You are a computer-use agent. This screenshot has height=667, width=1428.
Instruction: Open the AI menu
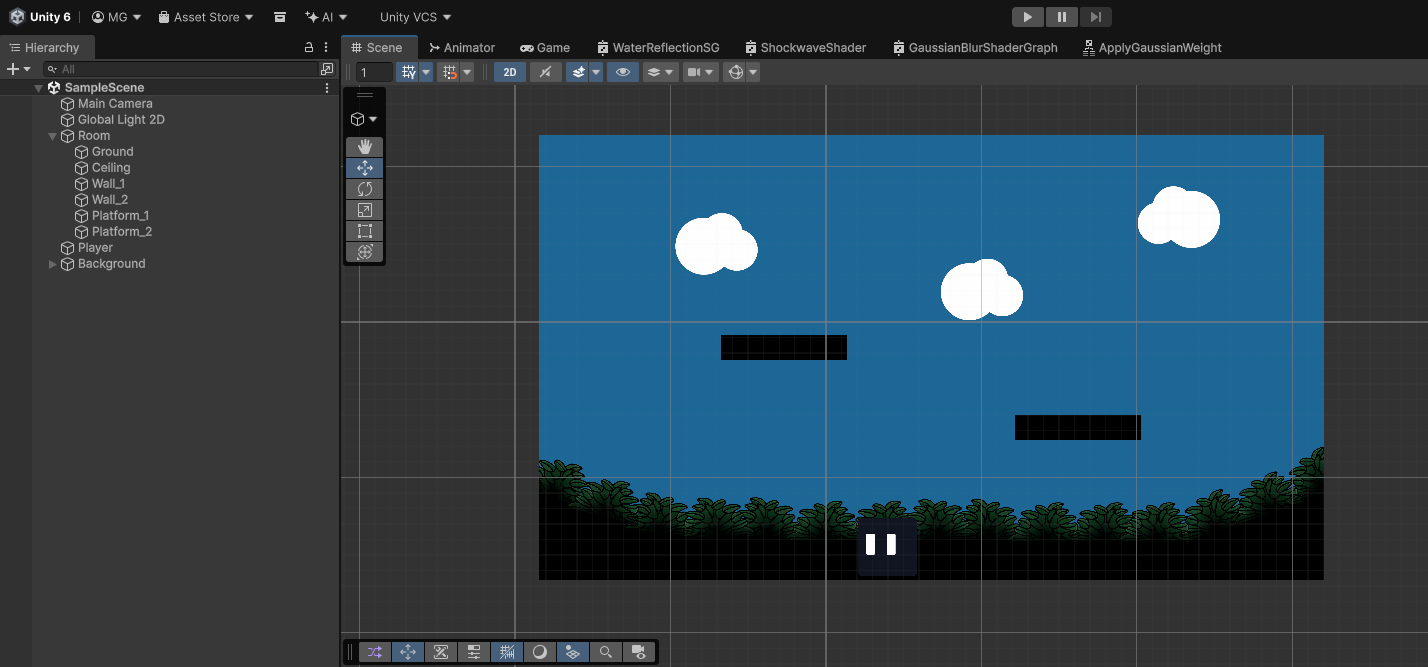coord(326,17)
